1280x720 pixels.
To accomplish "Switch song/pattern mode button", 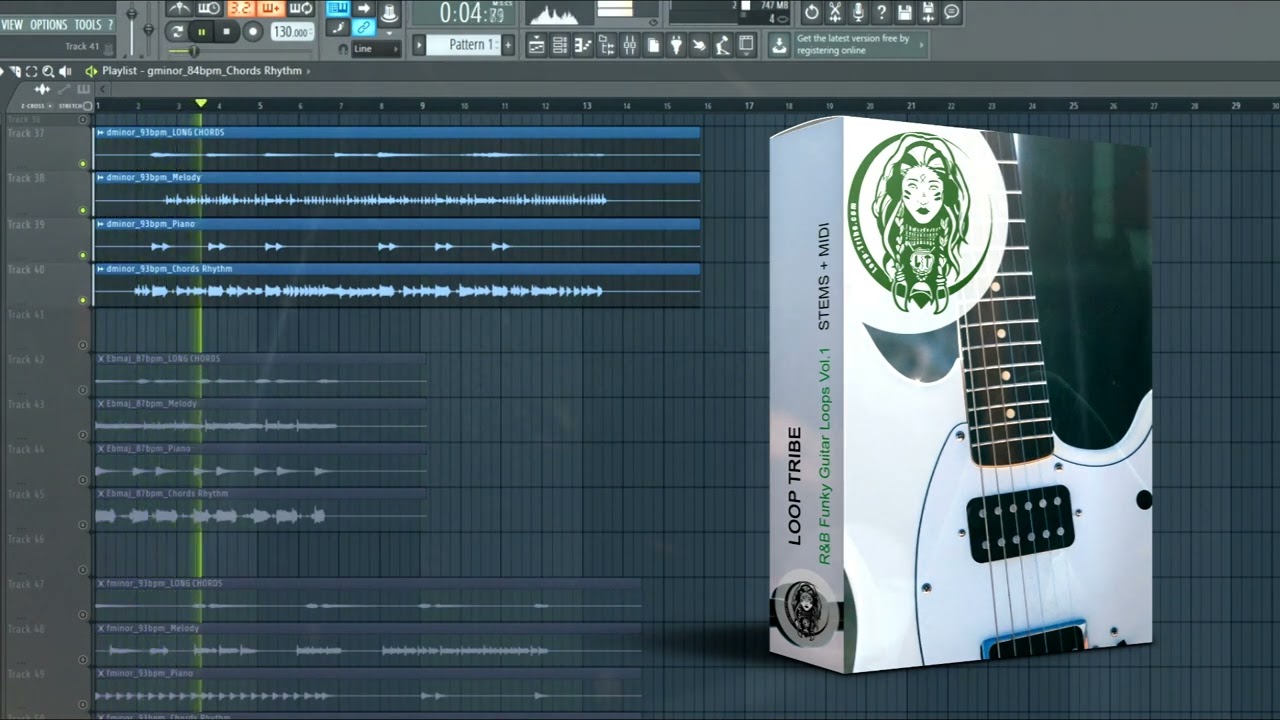I will tap(177, 33).
